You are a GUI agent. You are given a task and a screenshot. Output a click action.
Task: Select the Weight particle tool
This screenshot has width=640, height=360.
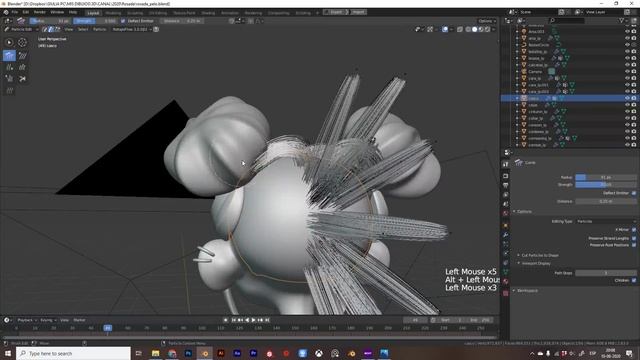tap(9, 91)
